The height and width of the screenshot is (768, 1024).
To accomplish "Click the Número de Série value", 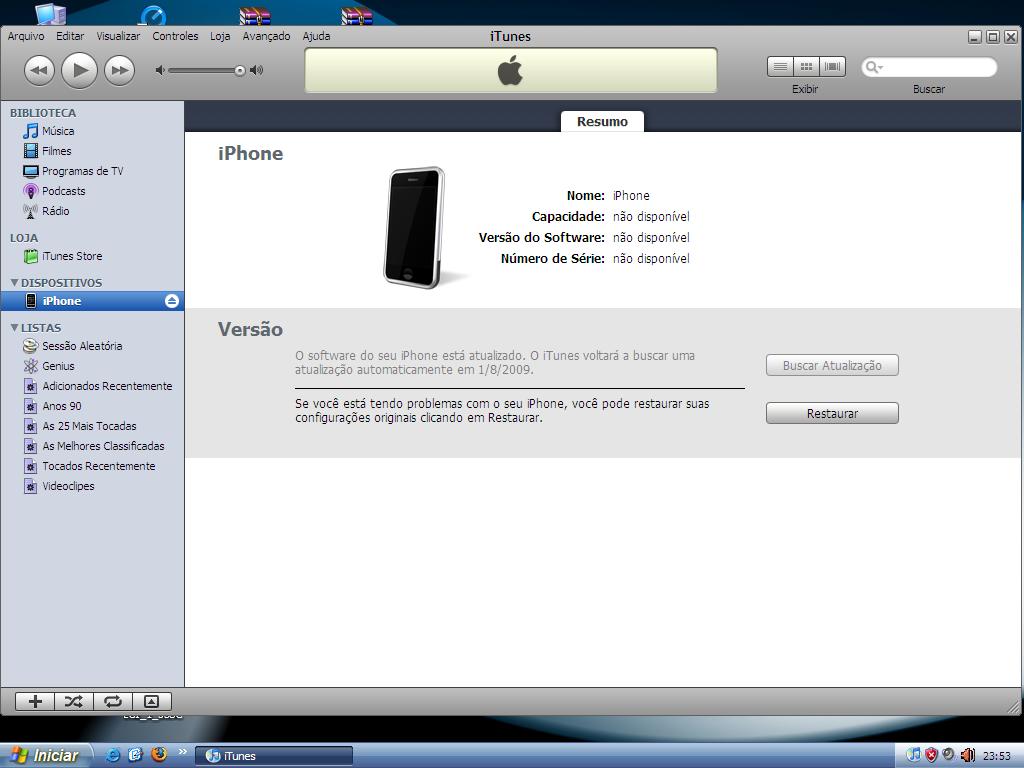I will pyautogui.click(x=651, y=258).
